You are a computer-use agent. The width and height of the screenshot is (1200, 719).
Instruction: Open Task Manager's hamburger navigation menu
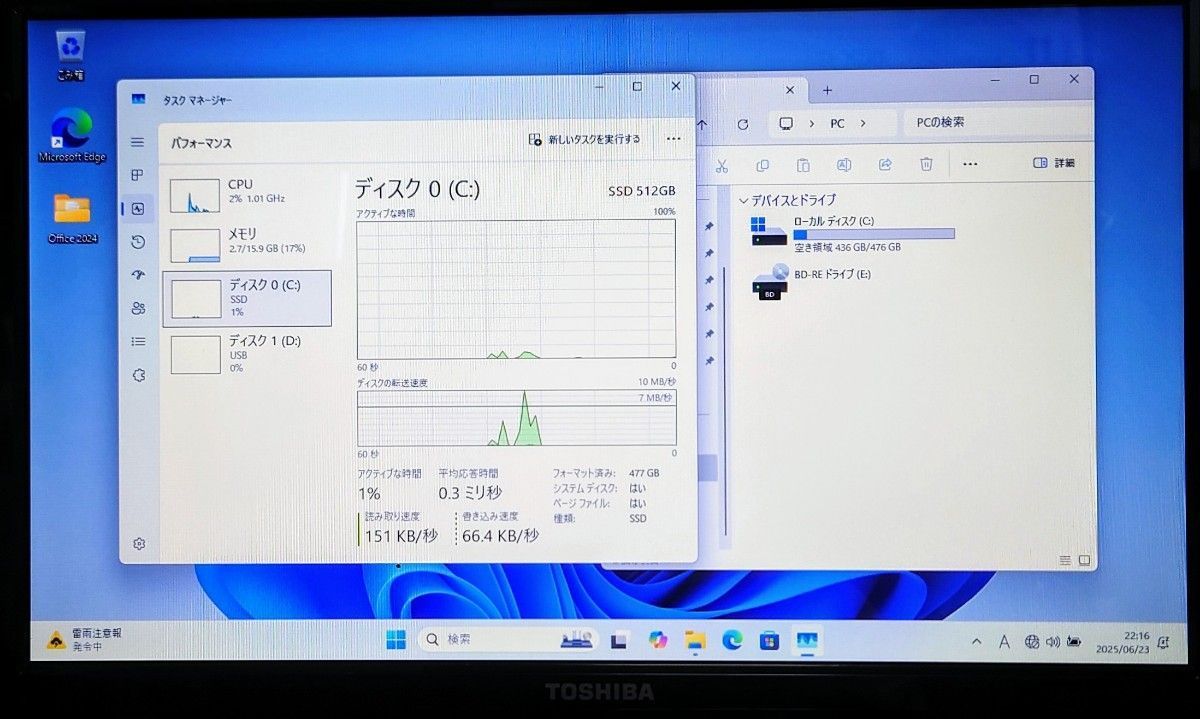tap(137, 142)
